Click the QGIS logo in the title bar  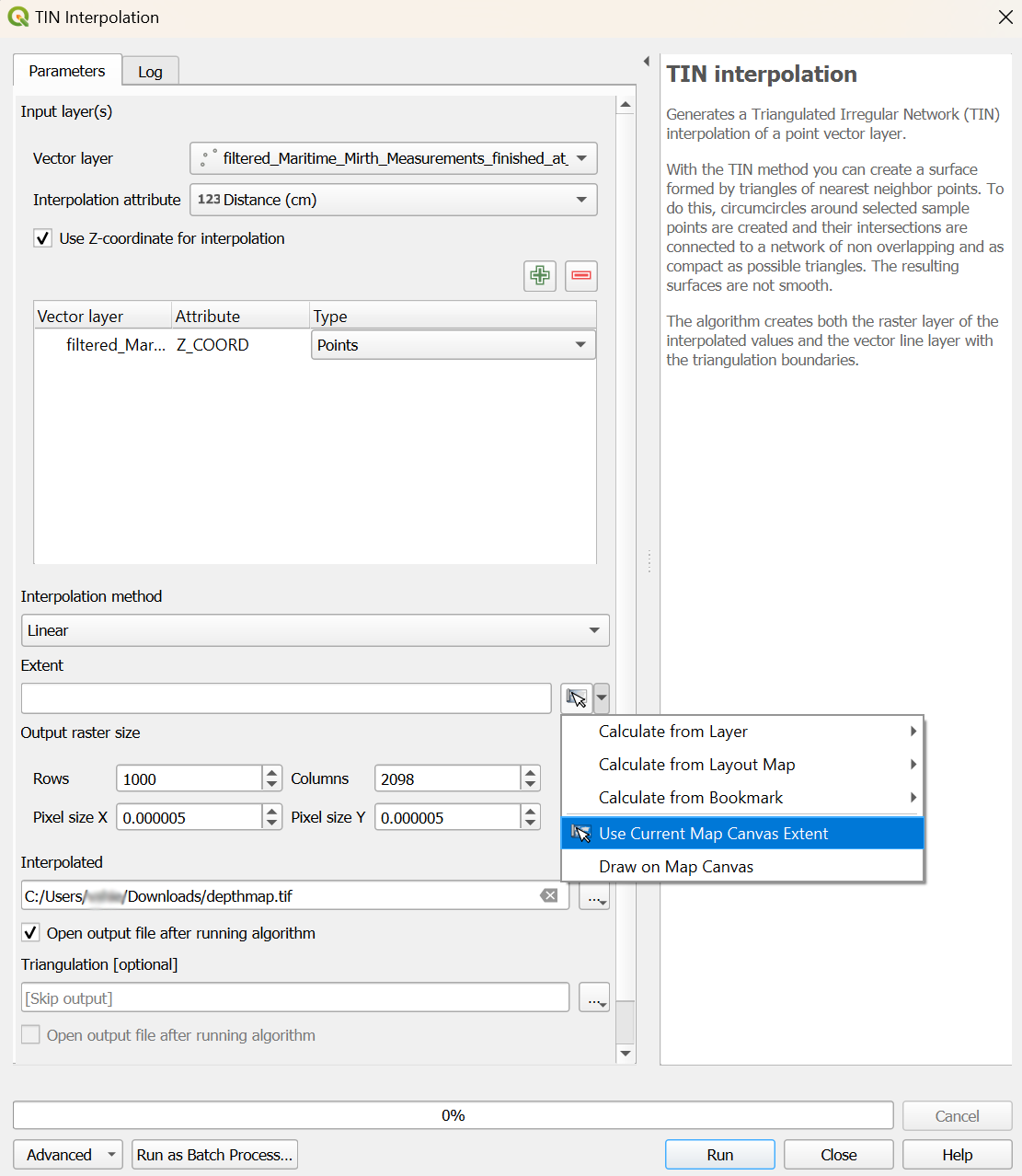[x=18, y=17]
